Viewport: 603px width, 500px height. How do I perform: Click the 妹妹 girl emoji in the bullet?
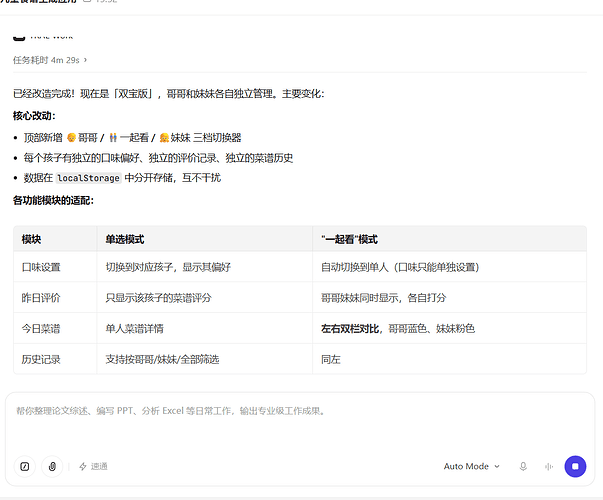click(164, 137)
